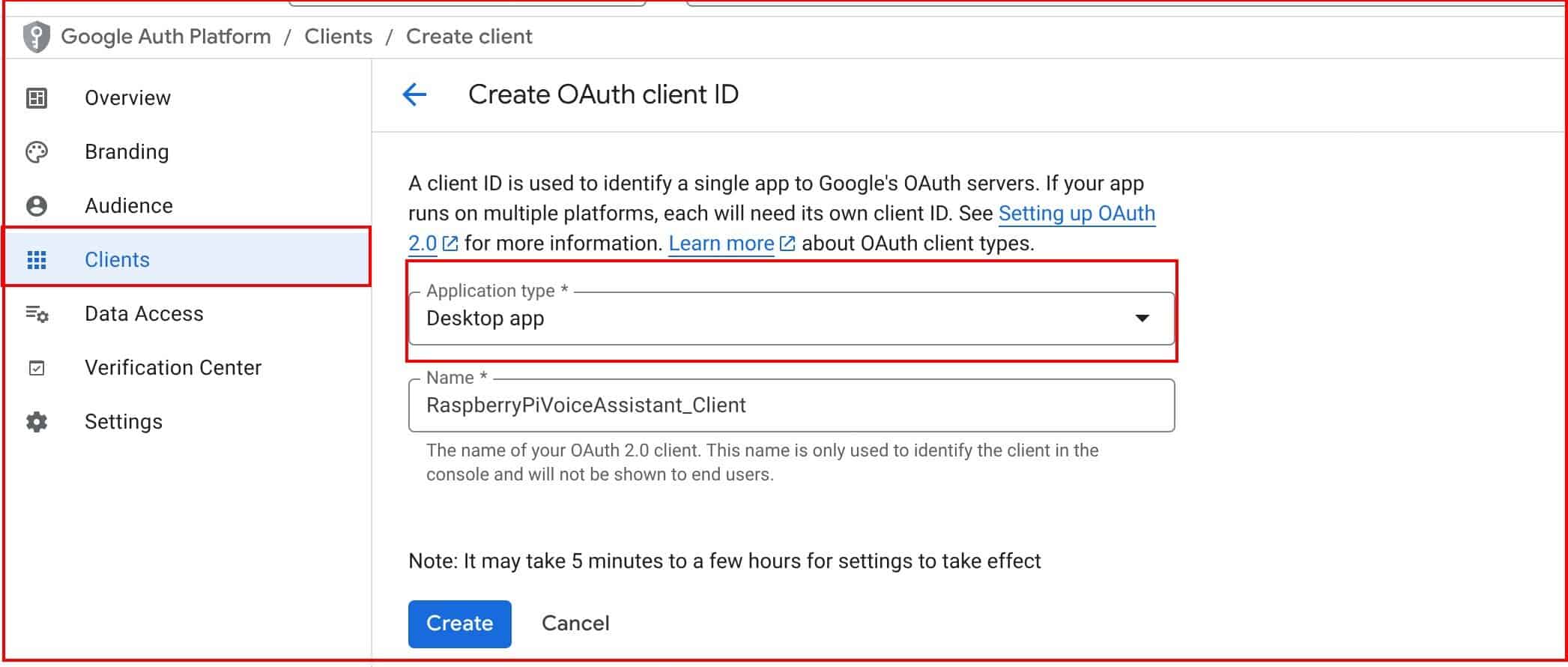Go back using the blue arrow
This screenshot has width=1568, height=667.
pos(414,94)
